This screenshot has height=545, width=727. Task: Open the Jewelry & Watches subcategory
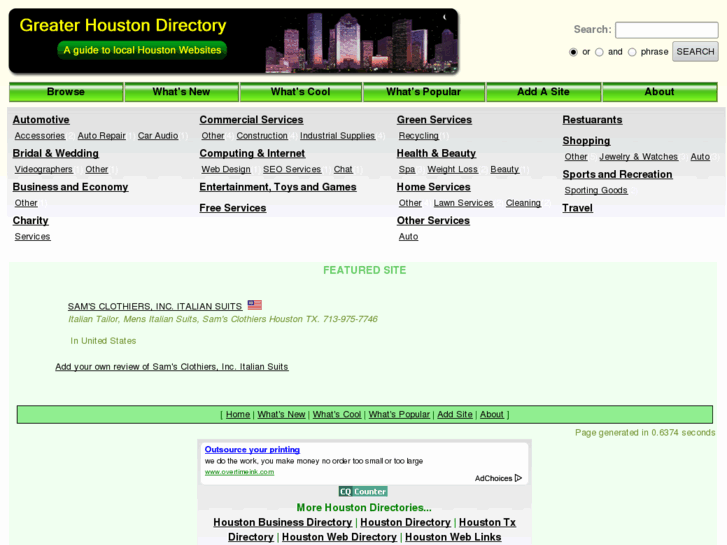(x=638, y=157)
